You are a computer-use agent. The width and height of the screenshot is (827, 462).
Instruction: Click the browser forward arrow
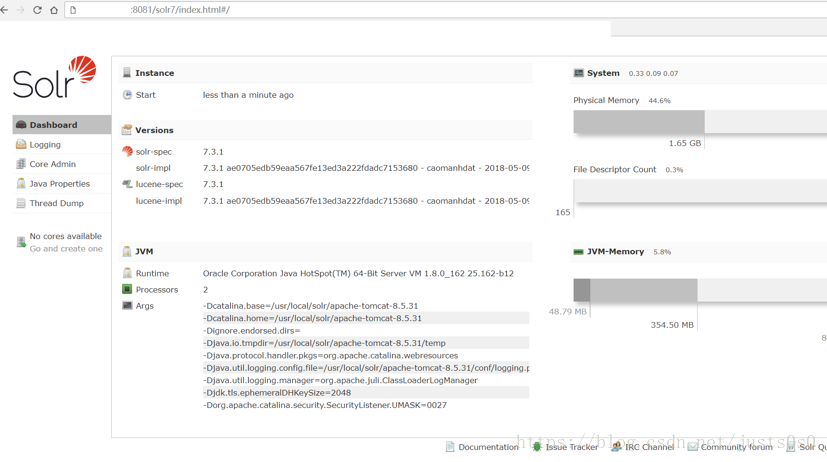point(21,10)
